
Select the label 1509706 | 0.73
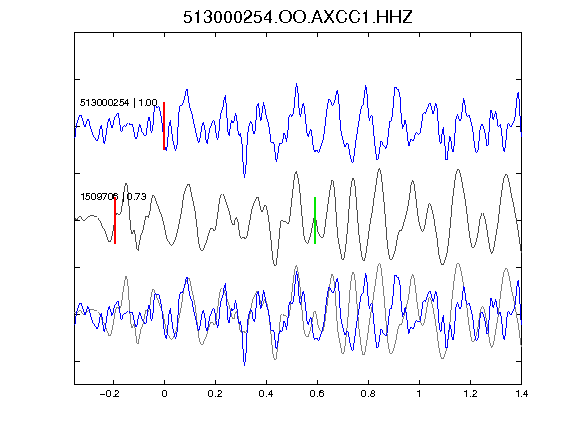113,197
